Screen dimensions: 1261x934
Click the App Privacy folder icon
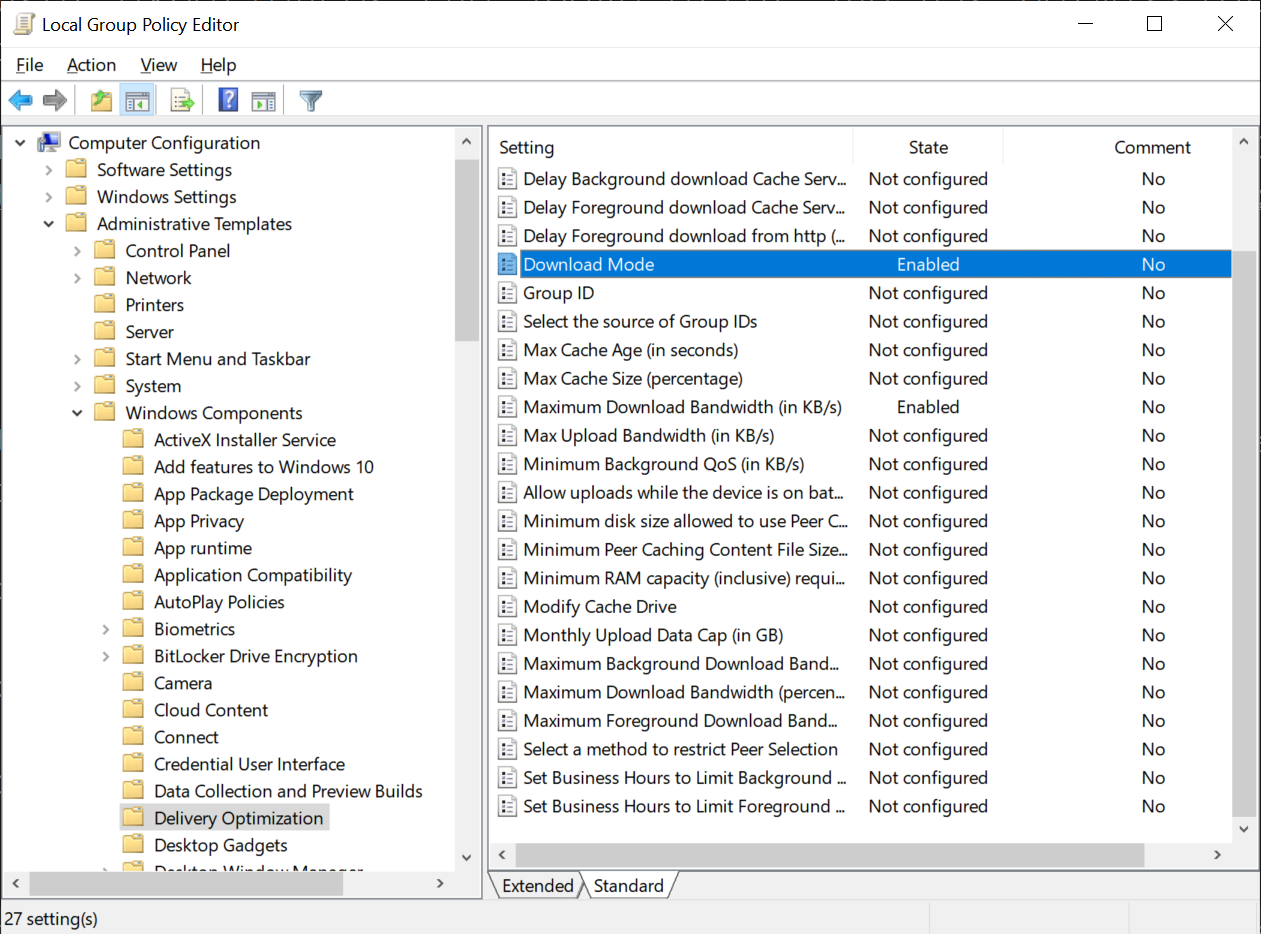pos(133,521)
